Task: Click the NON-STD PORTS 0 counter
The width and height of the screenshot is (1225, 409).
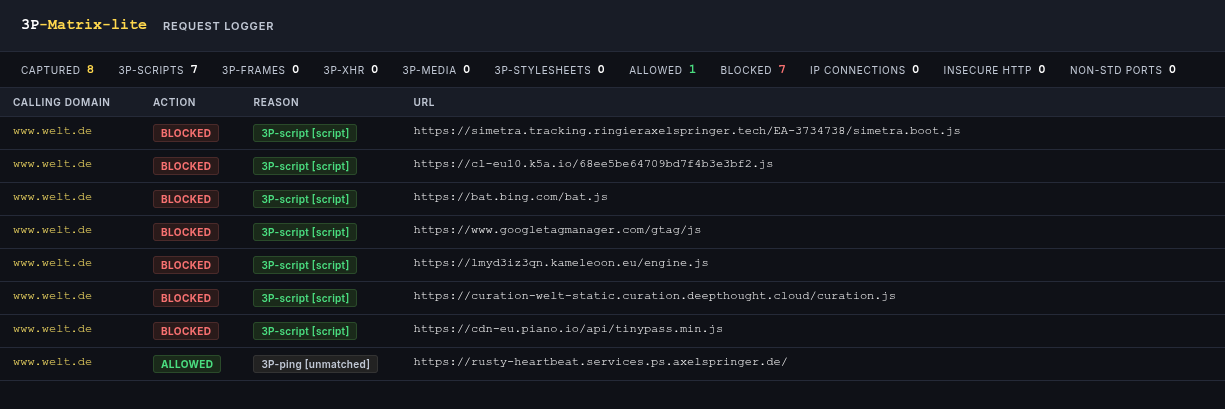Action: pyautogui.click(x=1123, y=70)
